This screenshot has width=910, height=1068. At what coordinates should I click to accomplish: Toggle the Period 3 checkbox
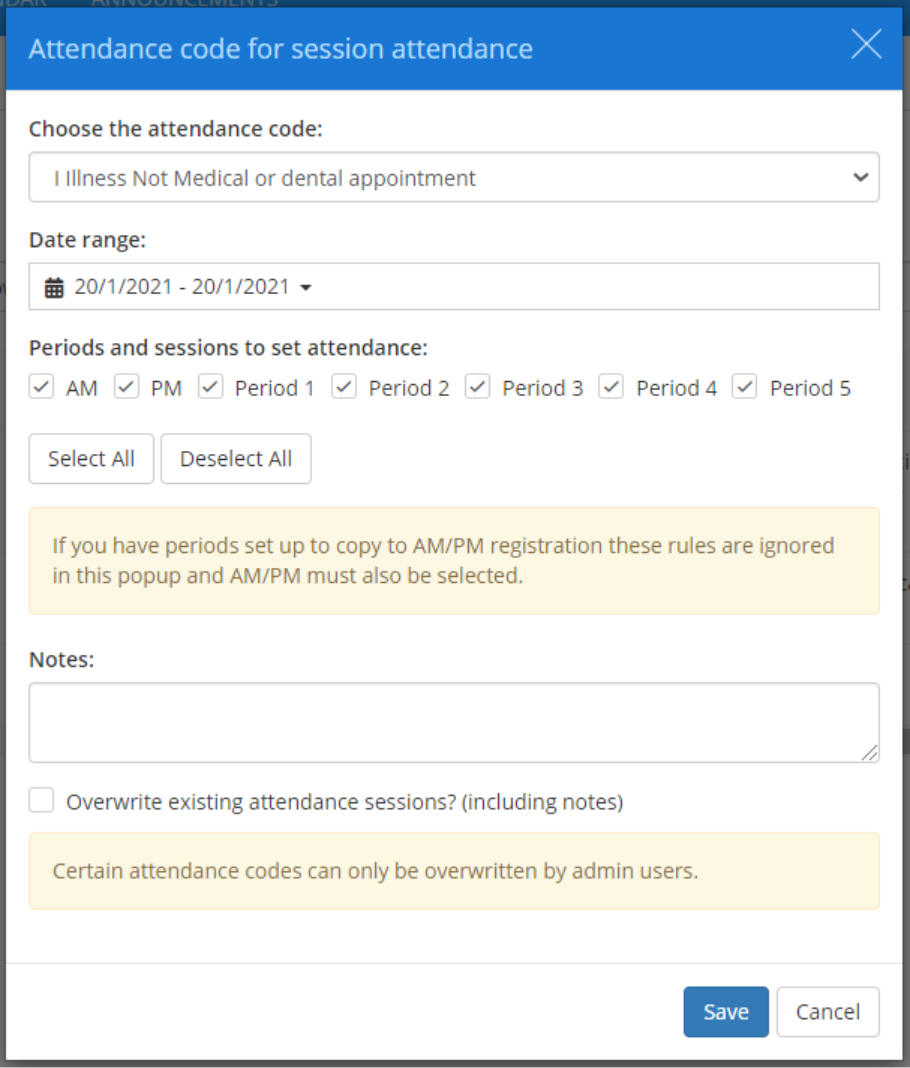pyautogui.click(x=477, y=387)
